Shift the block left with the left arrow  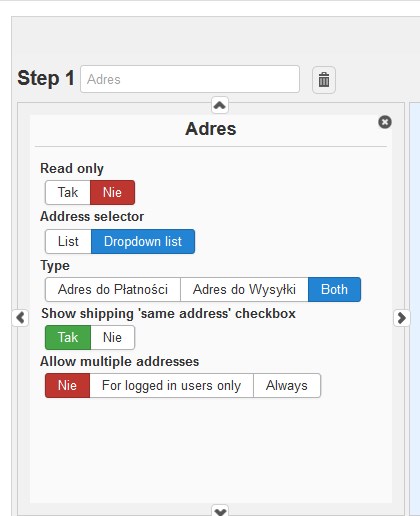(20, 318)
